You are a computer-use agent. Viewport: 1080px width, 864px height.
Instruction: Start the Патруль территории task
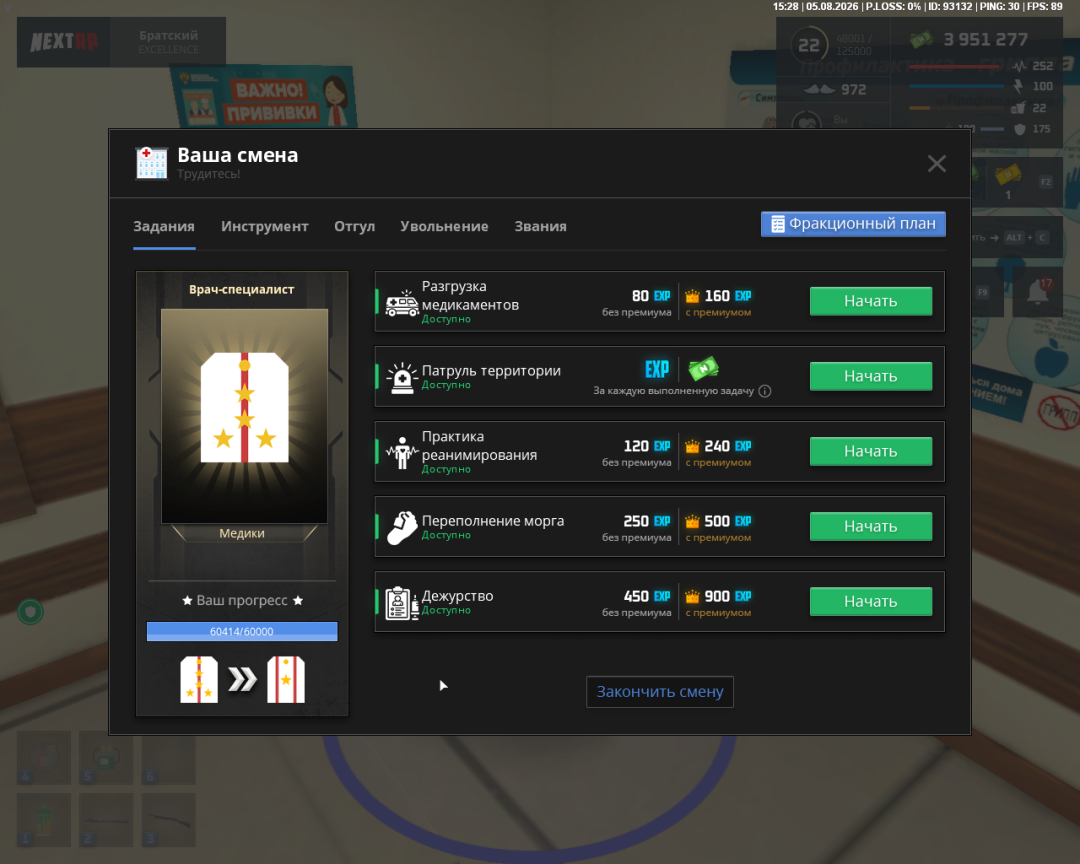tap(871, 376)
